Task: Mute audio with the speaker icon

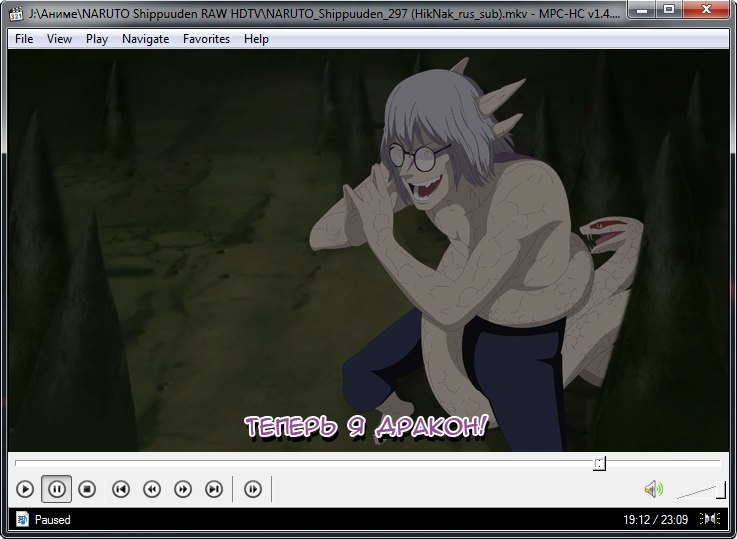Action: click(x=653, y=489)
